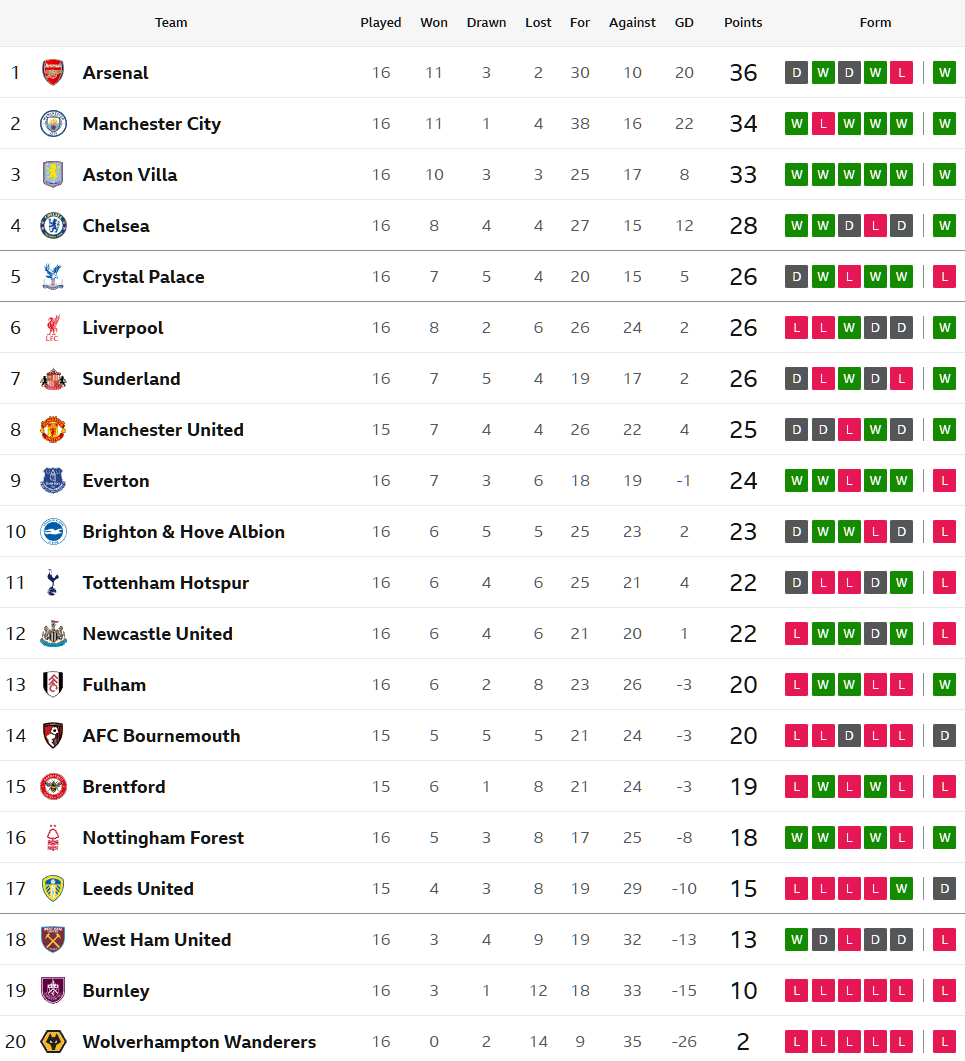Open the Manchester United team page
Viewport: 965px width, 1061px height.
[x=163, y=430]
